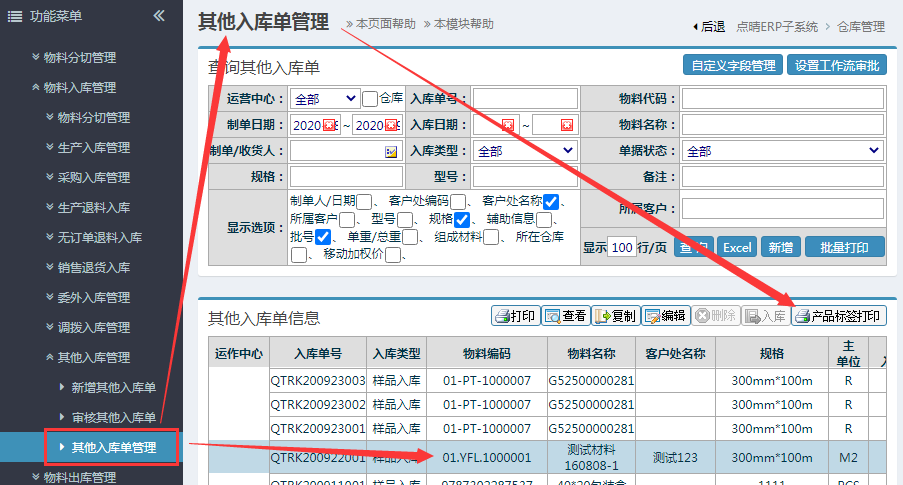Collapse 其他入库管理 in the sidebar
The height and width of the screenshot is (485, 903).
point(88,357)
